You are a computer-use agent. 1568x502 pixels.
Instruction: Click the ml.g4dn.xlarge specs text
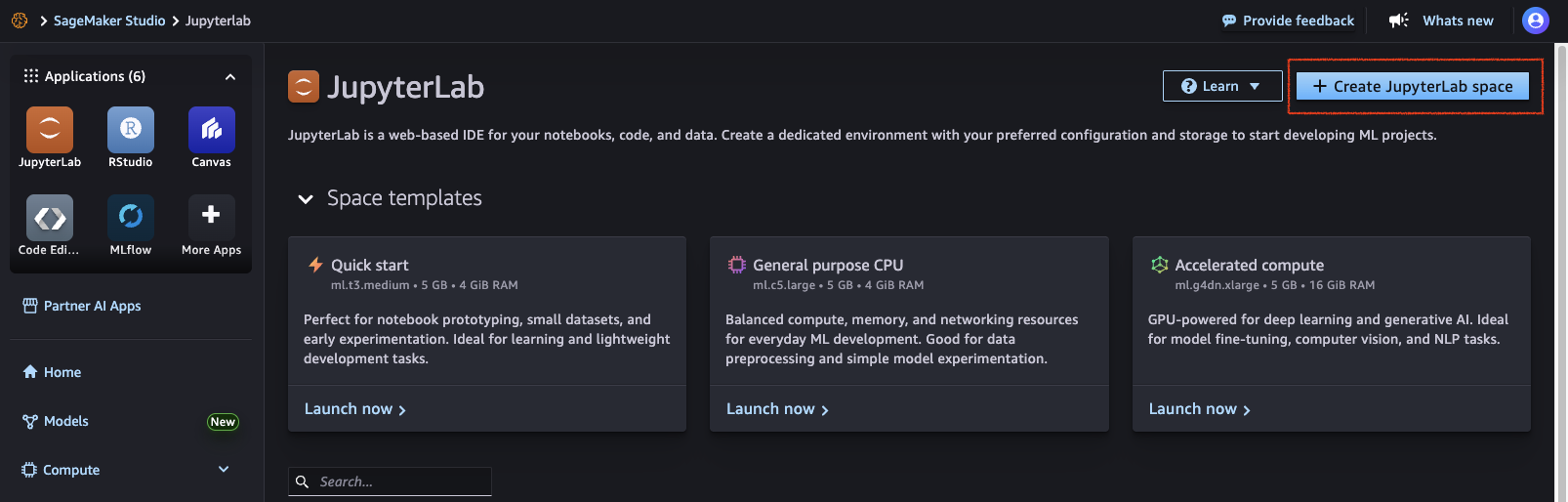pos(1275,285)
